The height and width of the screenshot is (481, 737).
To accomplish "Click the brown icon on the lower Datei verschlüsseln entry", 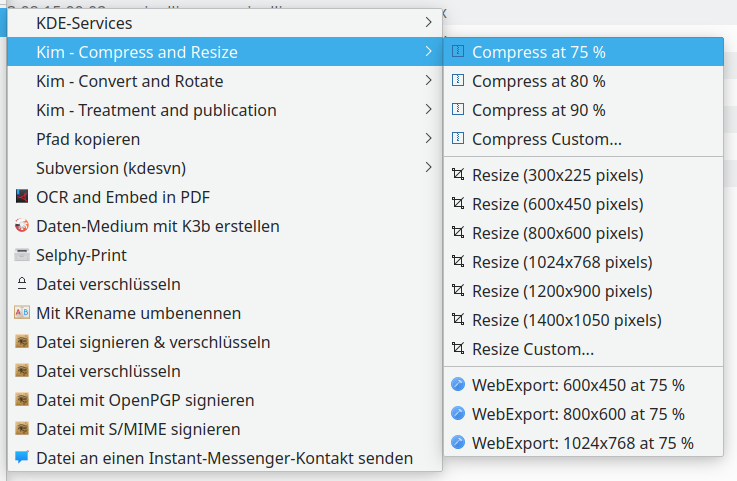I will point(22,371).
